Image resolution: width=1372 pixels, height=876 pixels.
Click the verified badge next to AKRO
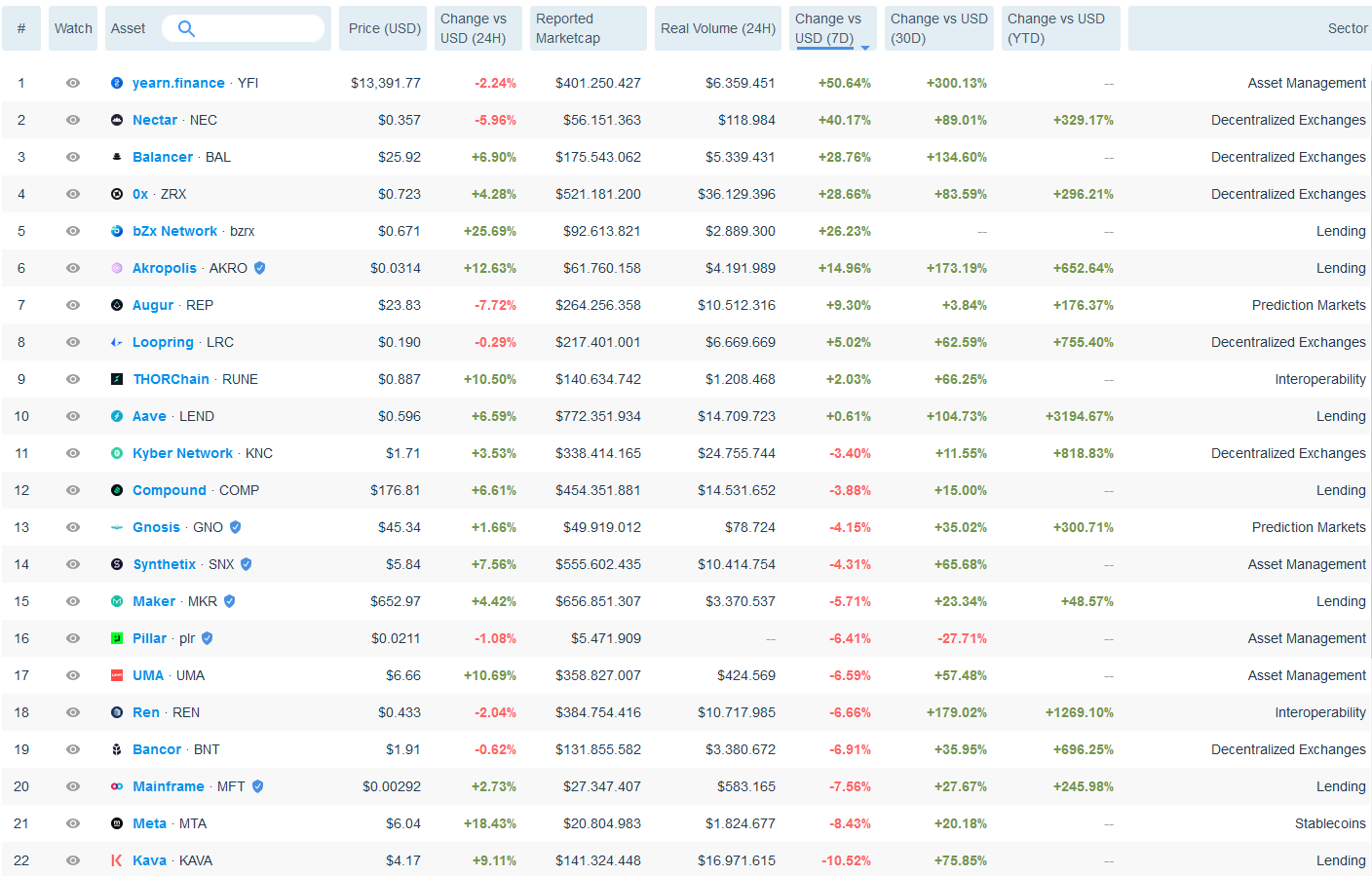(x=260, y=268)
